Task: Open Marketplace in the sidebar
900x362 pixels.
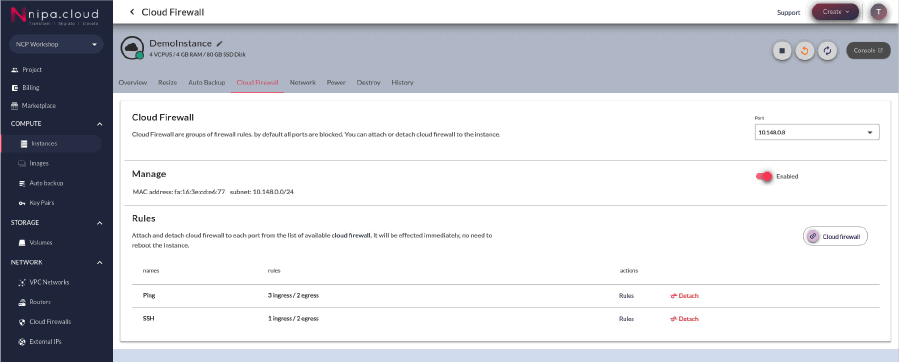Action: [x=38, y=106]
